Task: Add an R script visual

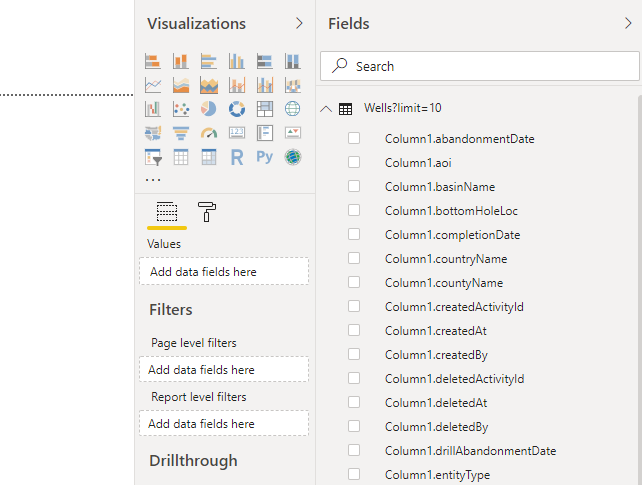Action: 237,157
